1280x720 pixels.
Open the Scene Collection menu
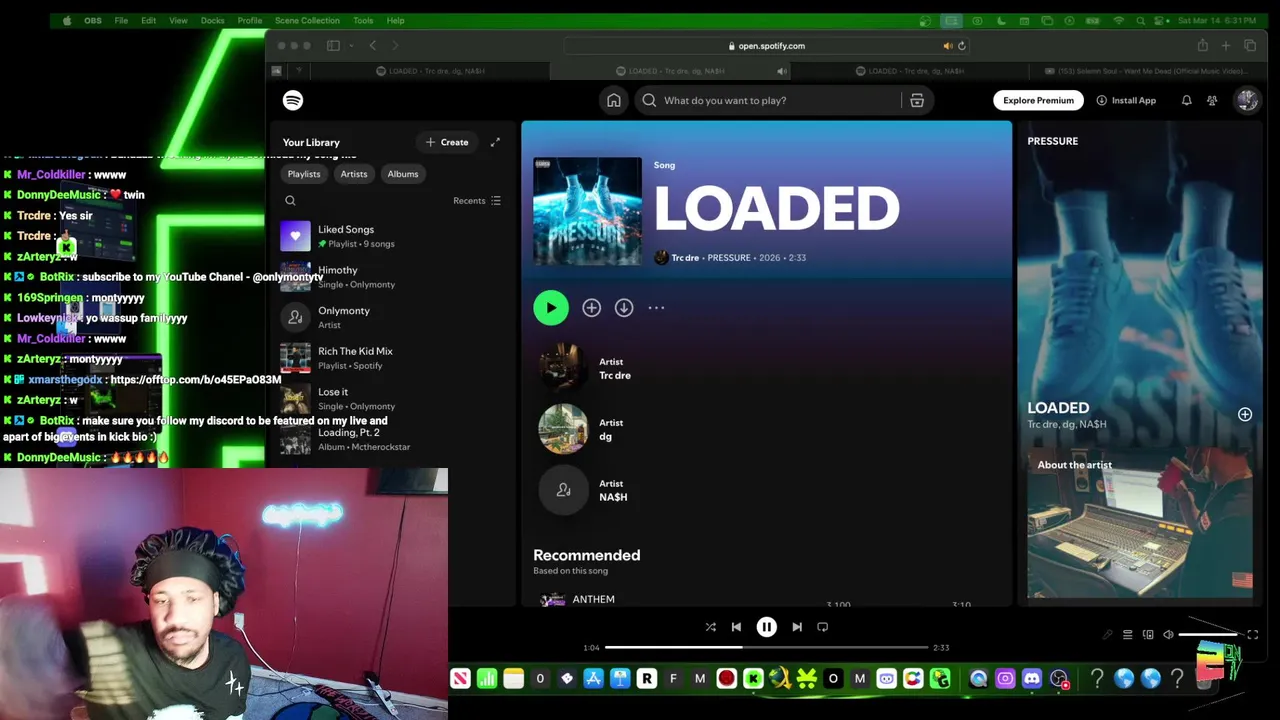(307, 20)
